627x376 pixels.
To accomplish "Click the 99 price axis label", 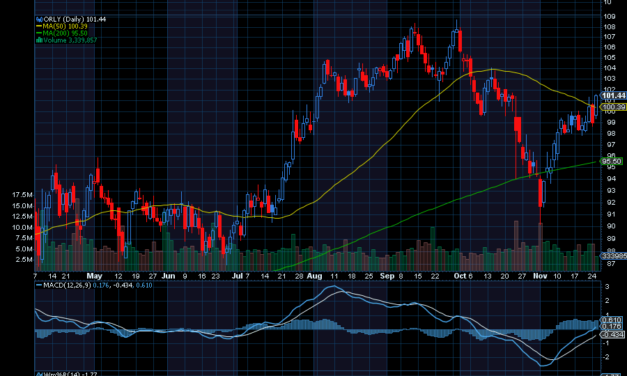I will 611,122.
